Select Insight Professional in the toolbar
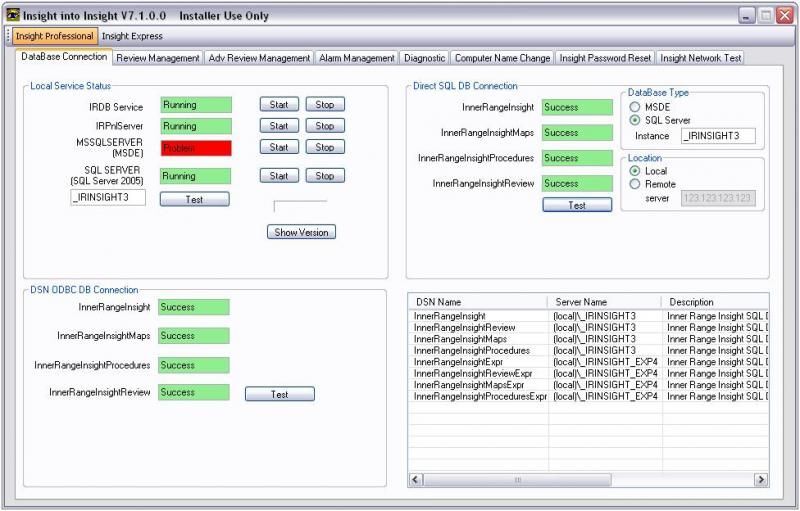Image resolution: width=800 pixels, height=511 pixels. pyautogui.click(x=55, y=36)
